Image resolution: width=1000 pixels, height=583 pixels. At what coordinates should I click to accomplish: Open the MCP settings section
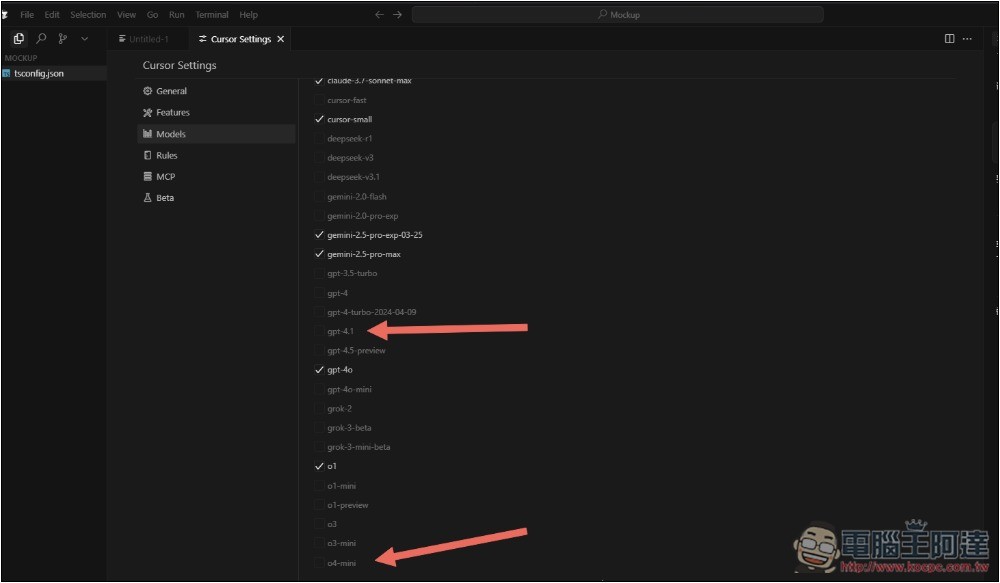pyautogui.click(x=165, y=177)
